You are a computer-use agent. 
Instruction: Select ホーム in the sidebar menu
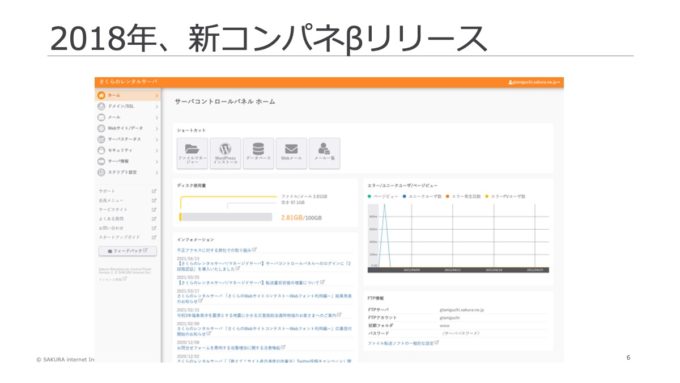coord(128,95)
